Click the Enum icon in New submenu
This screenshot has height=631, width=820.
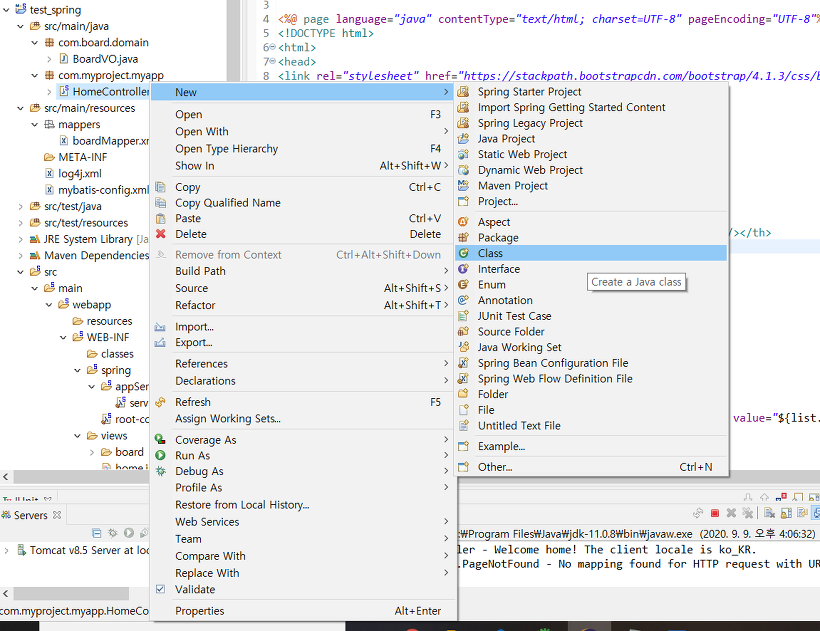coord(463,284)
